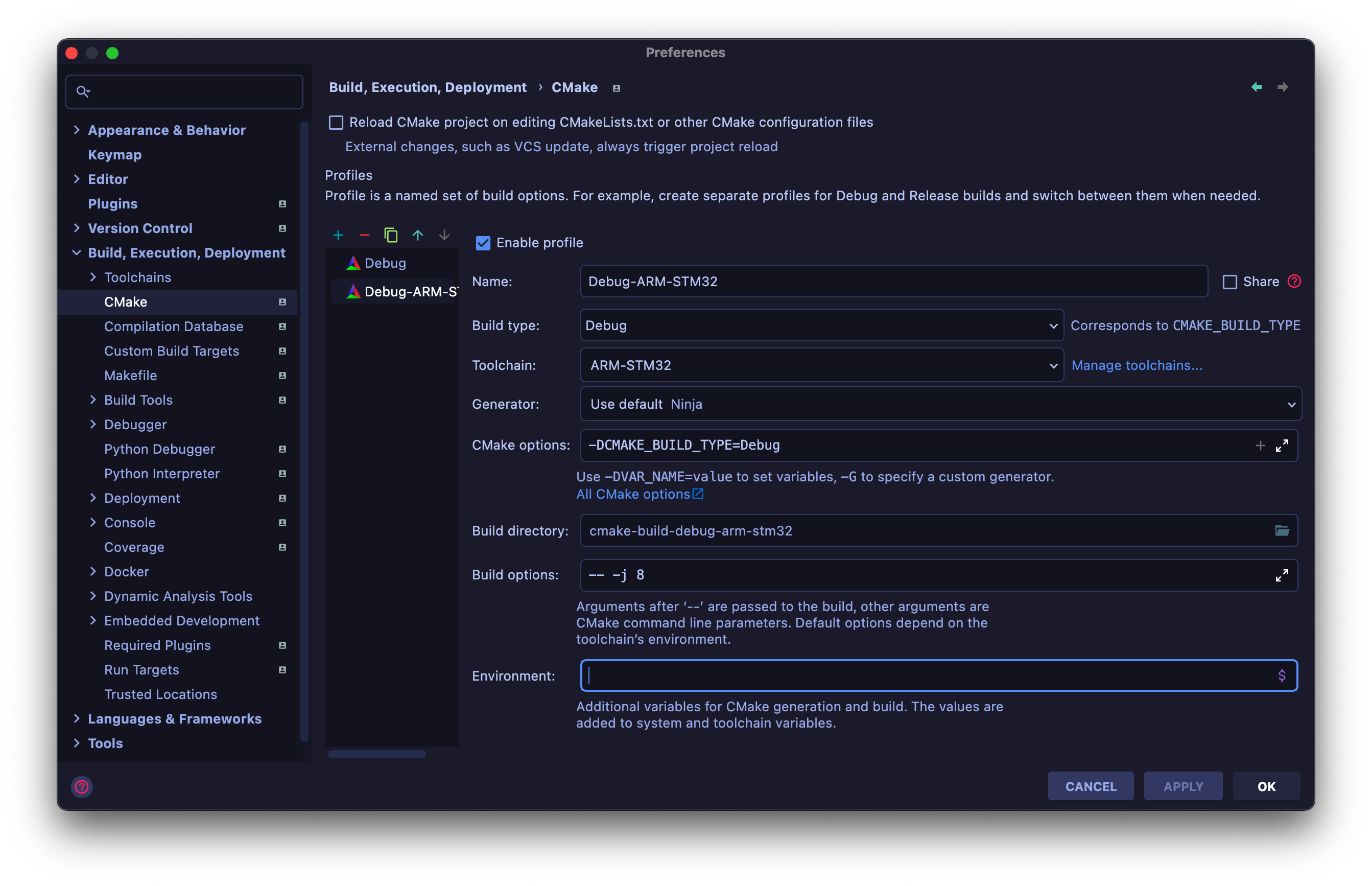Image resolution: width=1372 pixels, height=886 pixels.
Task: Click the settings tree vertical scrollbar
Action: click(304, 431)
